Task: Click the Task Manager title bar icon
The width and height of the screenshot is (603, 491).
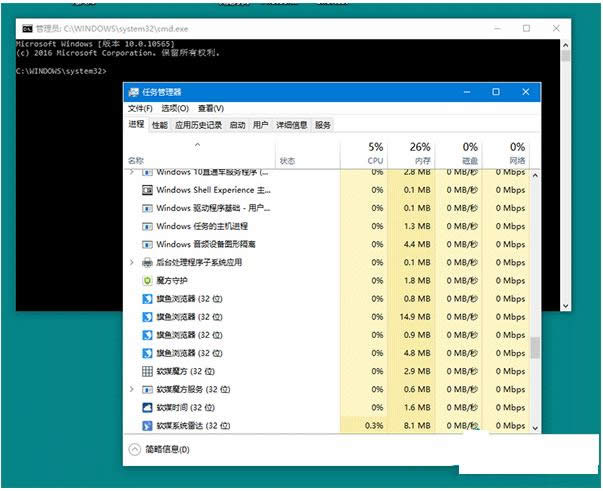Action: (x=133, y=92)
